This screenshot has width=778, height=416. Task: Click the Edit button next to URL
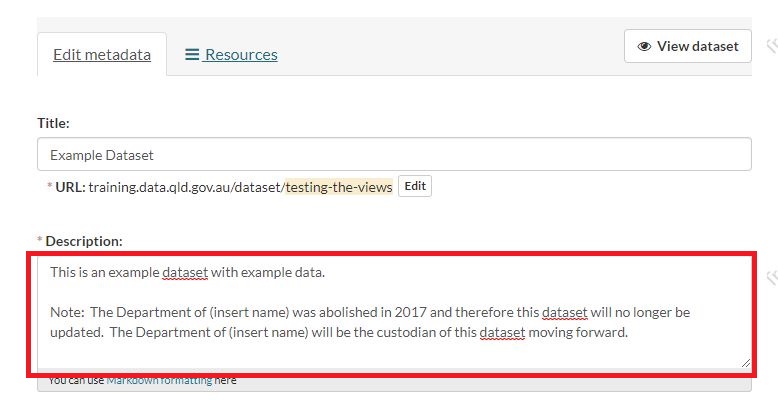pos(415,186)
